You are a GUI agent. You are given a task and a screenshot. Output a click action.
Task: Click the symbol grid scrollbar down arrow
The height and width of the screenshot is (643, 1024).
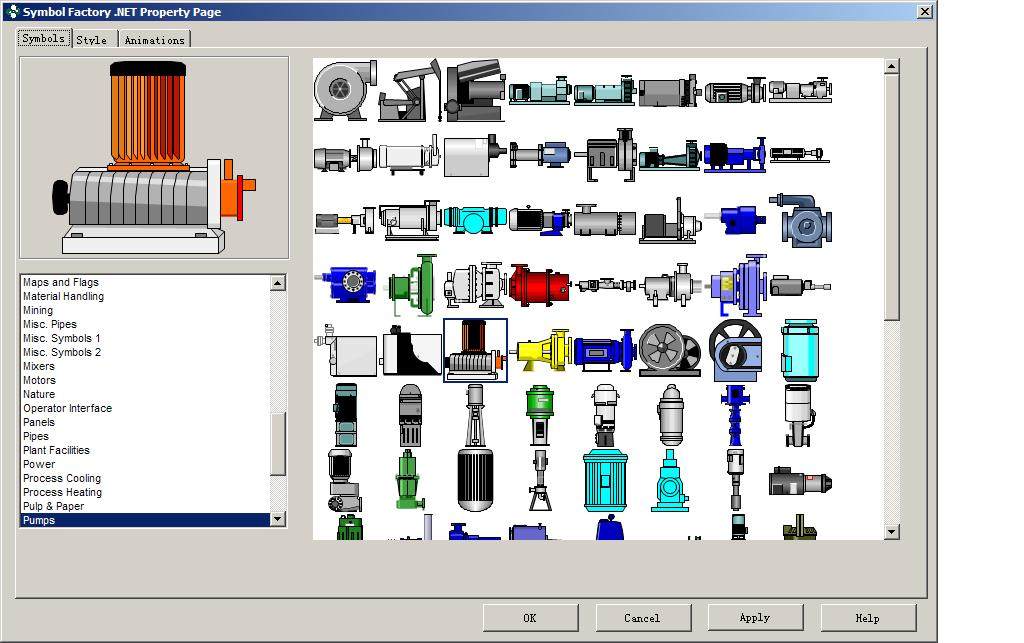pyautogui.click(x=889, y=531)
